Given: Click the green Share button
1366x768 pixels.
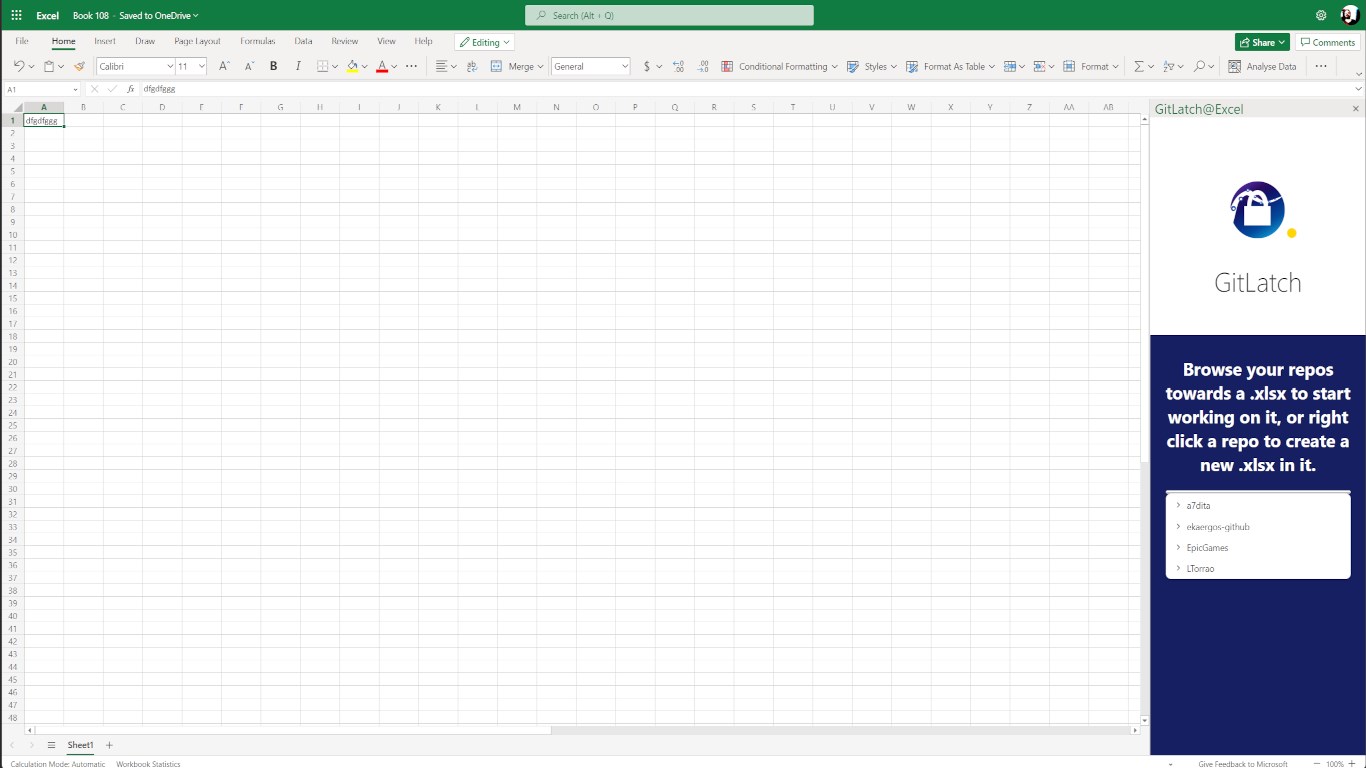Looking at the screenshot, I should point(1262,42).
